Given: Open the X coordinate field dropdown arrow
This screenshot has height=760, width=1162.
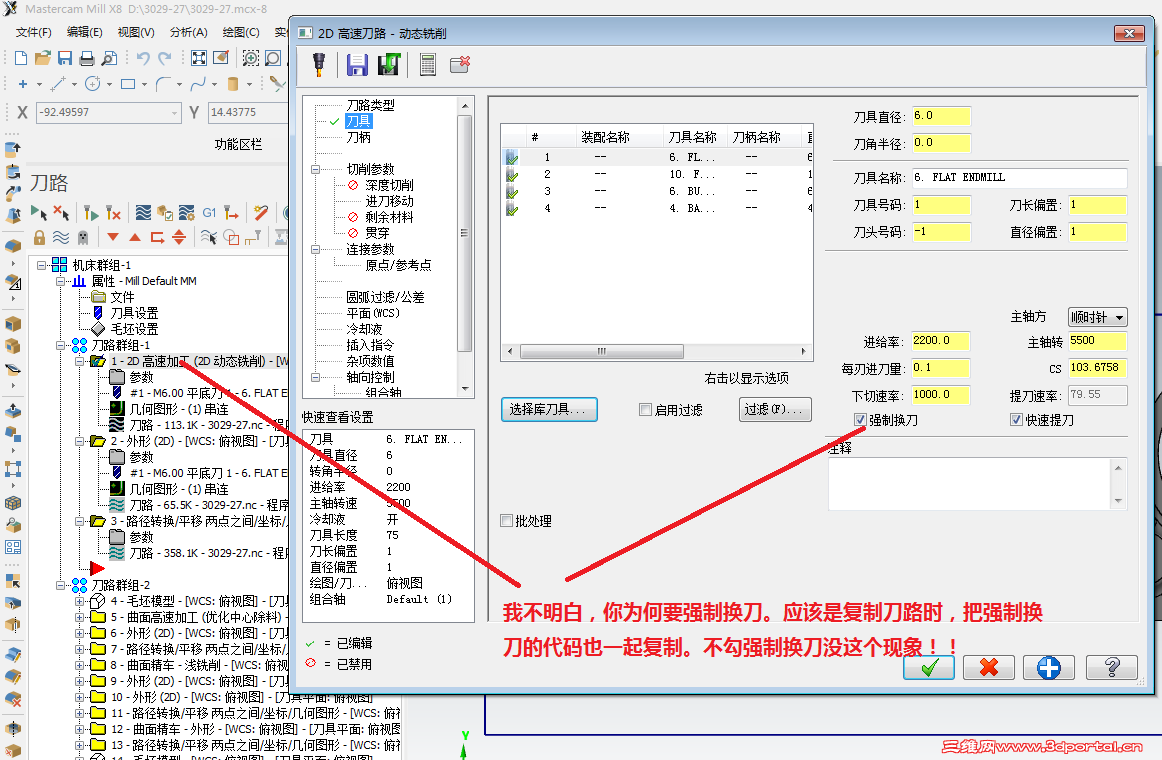Looking at the screenshot, I should [175, 113].
